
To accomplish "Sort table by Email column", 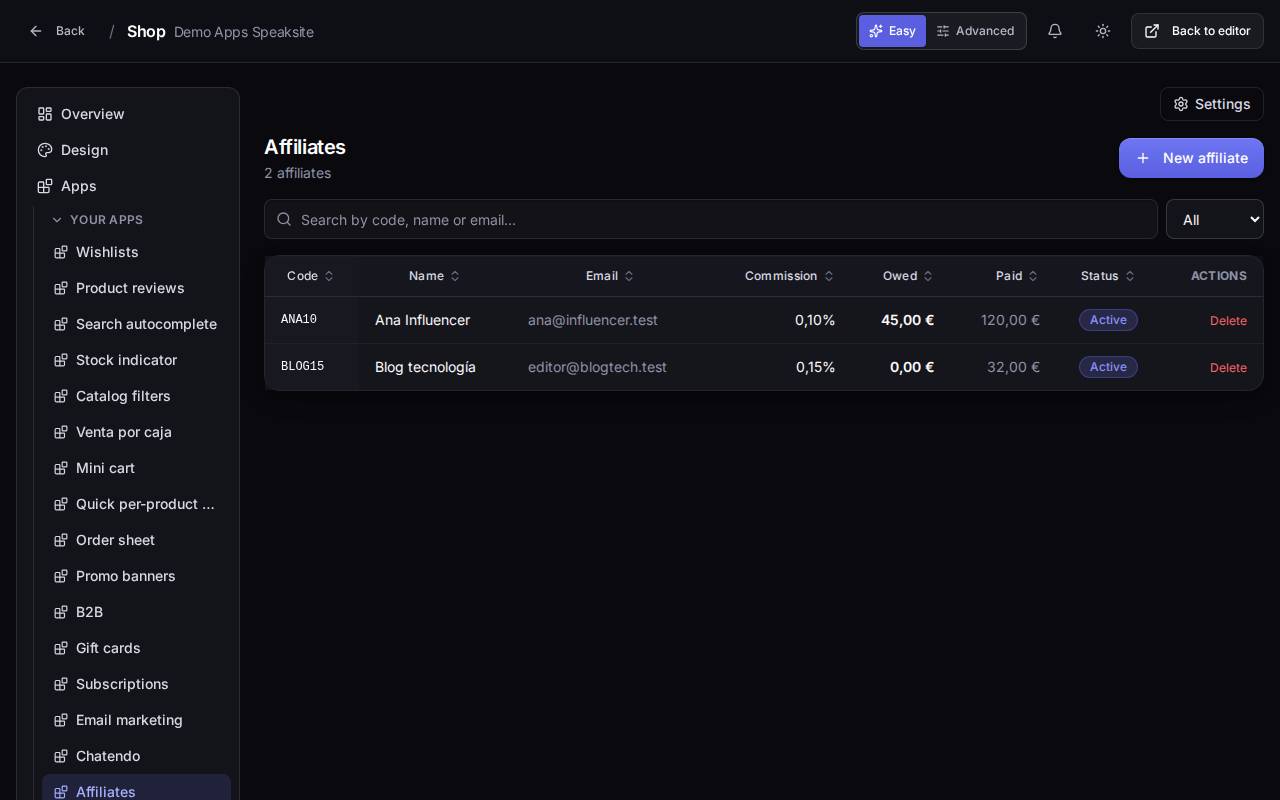I will click(x=610, y=276).
